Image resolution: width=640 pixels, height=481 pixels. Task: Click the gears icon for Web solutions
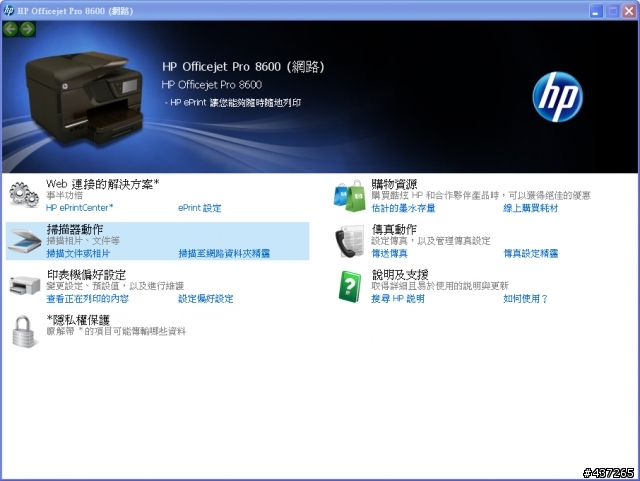24,195
